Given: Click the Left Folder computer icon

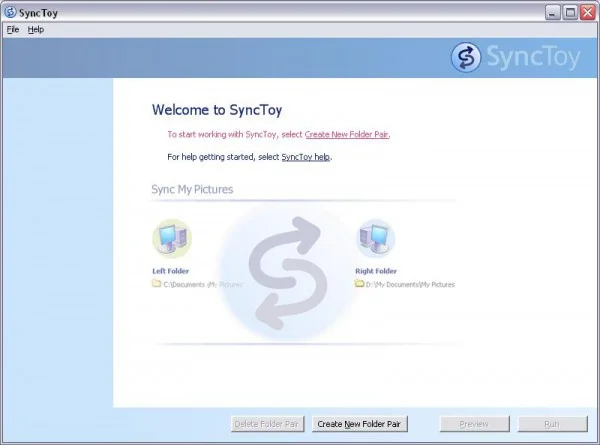Looking at the screenshot, I should pyautogui.click(x=172, y=239).
